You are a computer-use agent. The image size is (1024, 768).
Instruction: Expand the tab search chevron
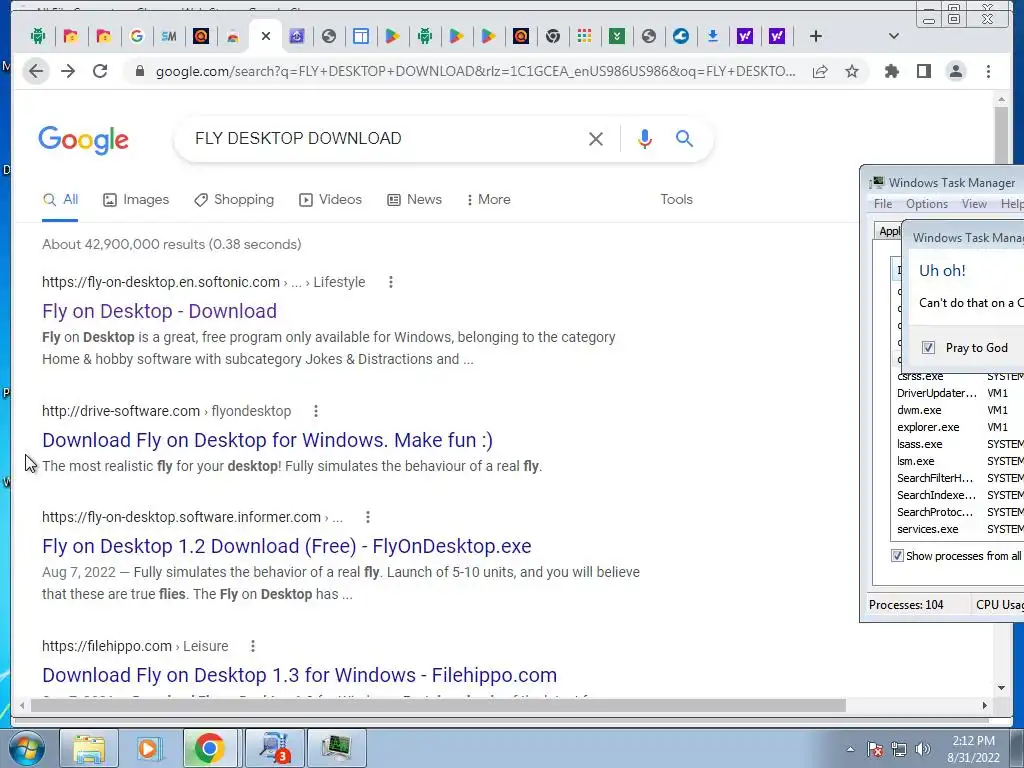click(x=894, y=37)
